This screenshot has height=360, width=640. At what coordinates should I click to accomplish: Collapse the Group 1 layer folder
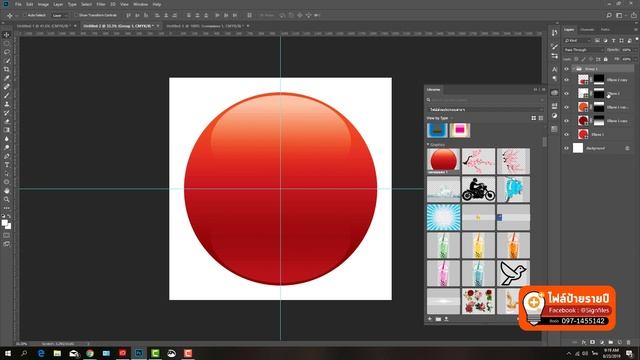coord(573,69)
